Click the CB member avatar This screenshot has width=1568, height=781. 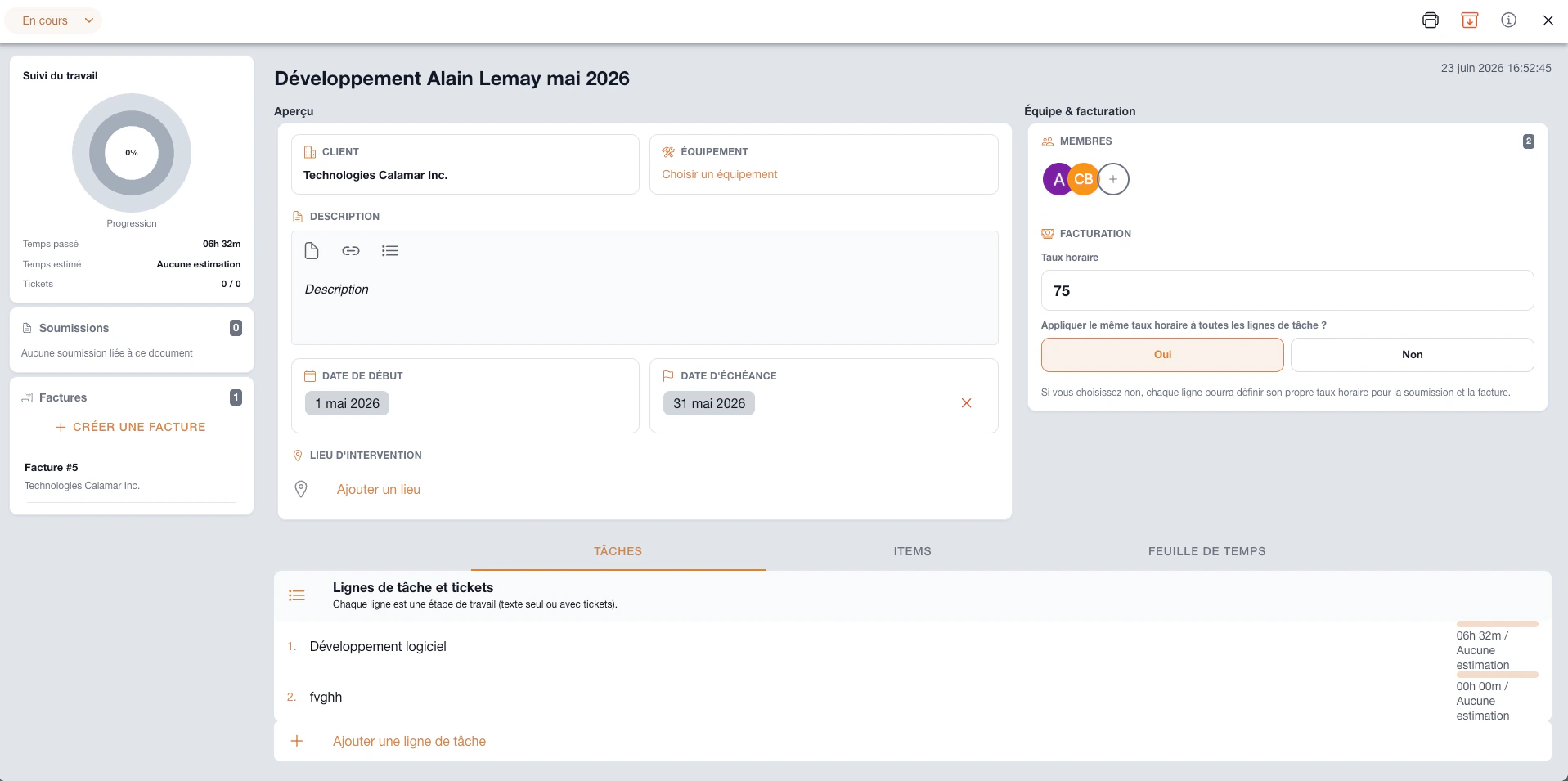tap(1084, 179)
